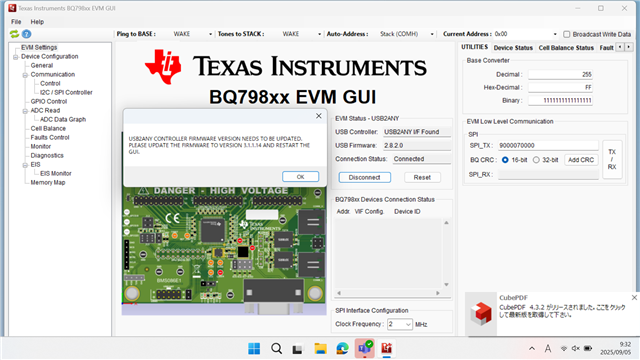Select Memory Map tree item

tap(48, 182)
